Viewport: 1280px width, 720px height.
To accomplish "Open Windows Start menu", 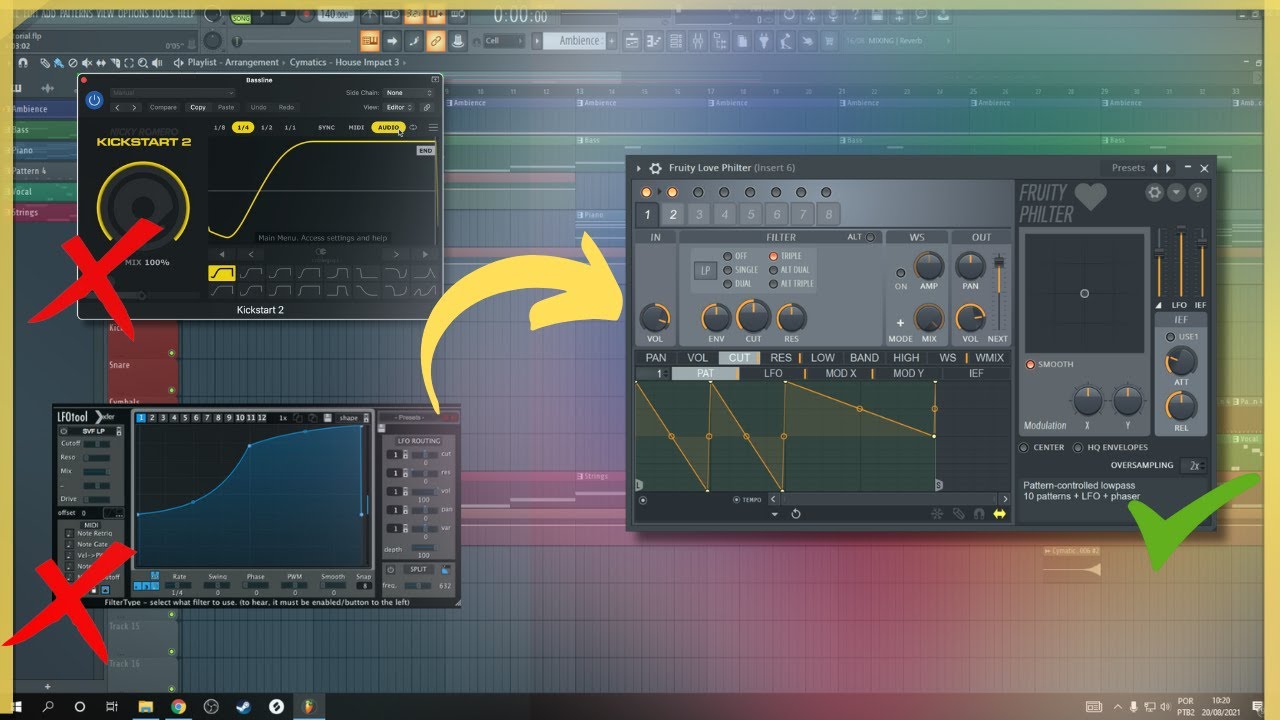I will point(16,706).
